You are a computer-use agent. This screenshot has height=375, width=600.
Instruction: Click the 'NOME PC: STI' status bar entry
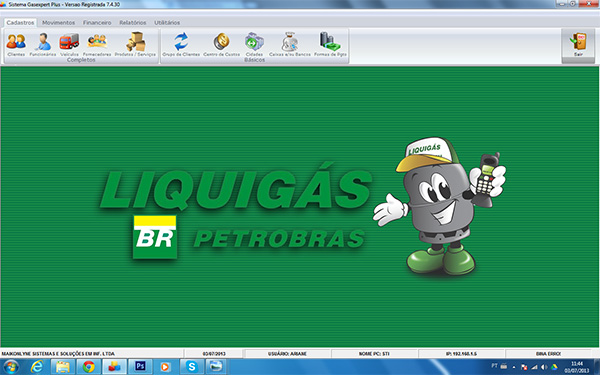pyautogui.click(x=374, y=354)
